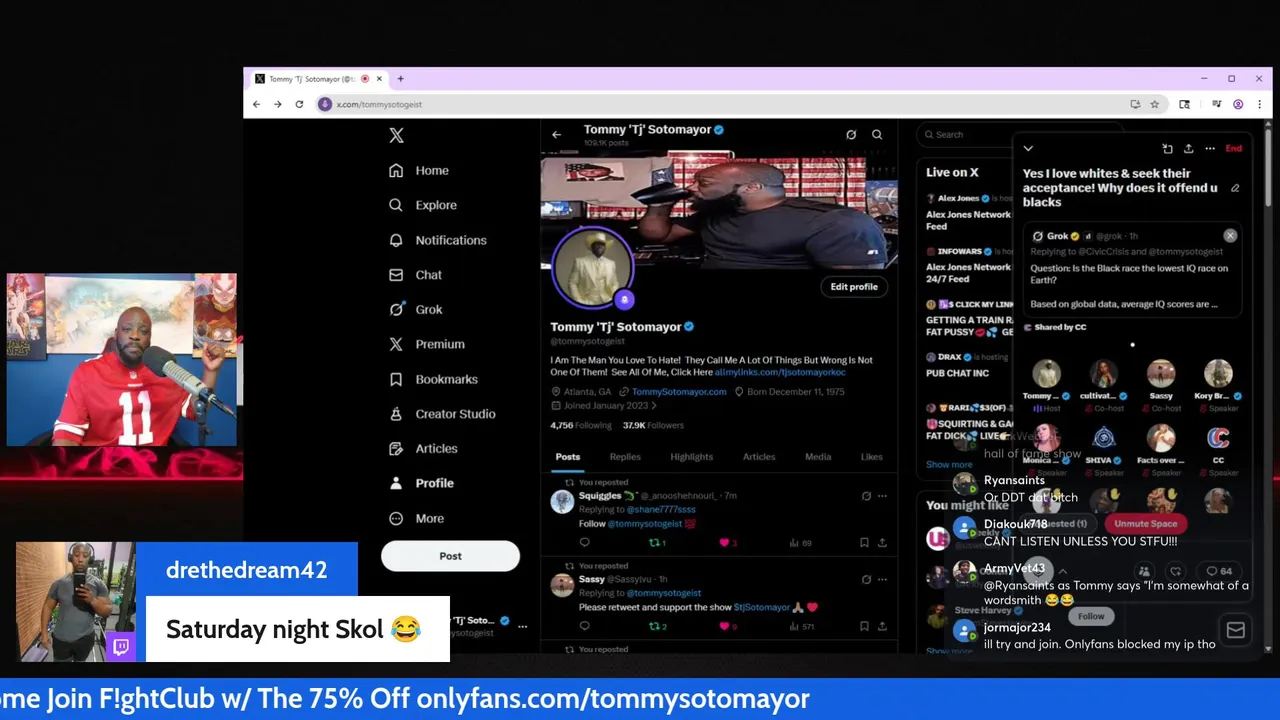
Task: Open a new Chrome tab
Action: coord(400,79)
